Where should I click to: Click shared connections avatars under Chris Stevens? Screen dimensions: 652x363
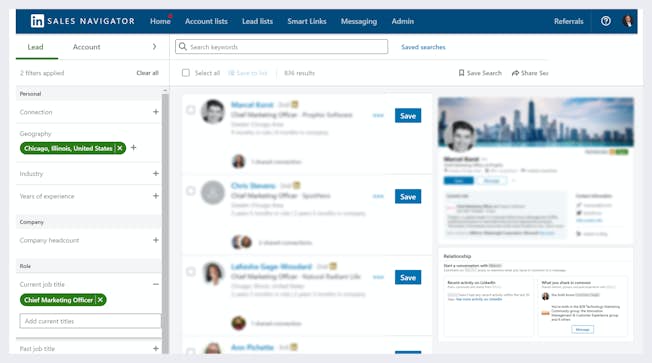pyautogui.click(x=242, y=242)
